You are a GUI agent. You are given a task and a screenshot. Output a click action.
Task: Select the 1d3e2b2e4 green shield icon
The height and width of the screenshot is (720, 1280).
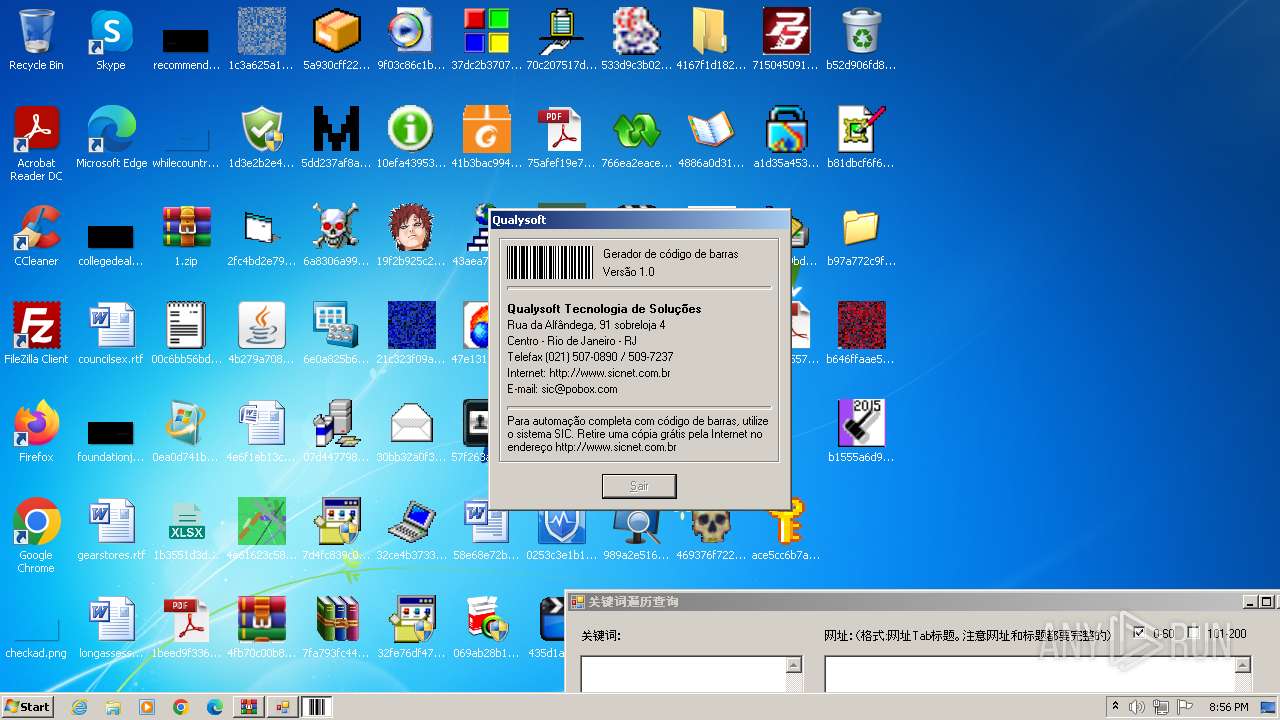tap(261, 138)
